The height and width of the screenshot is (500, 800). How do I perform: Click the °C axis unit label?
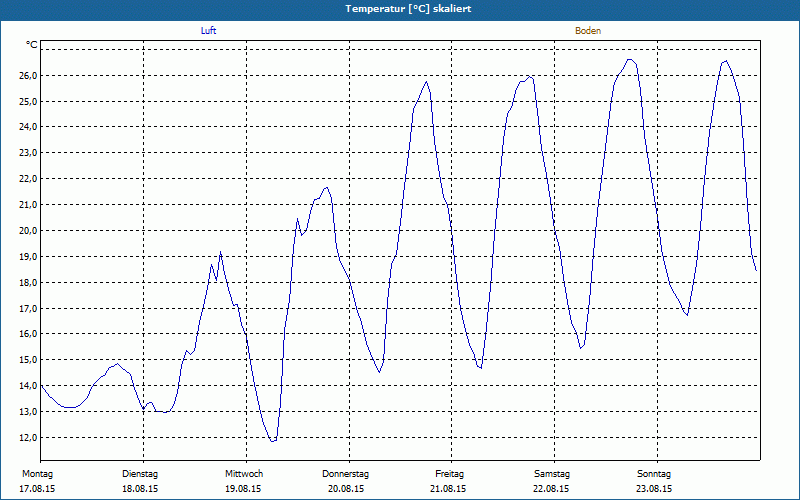[x=32, y=45]
